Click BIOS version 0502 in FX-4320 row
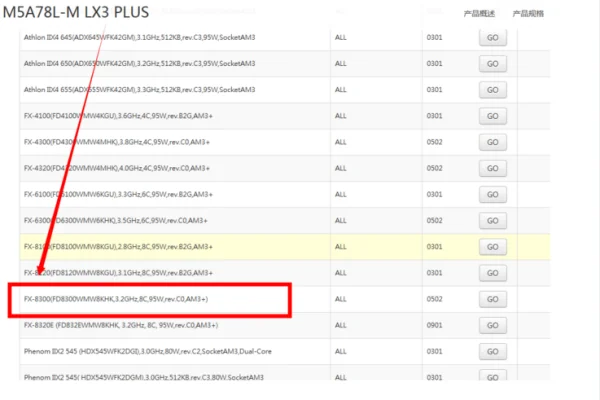600x400 pixels. 434,168
